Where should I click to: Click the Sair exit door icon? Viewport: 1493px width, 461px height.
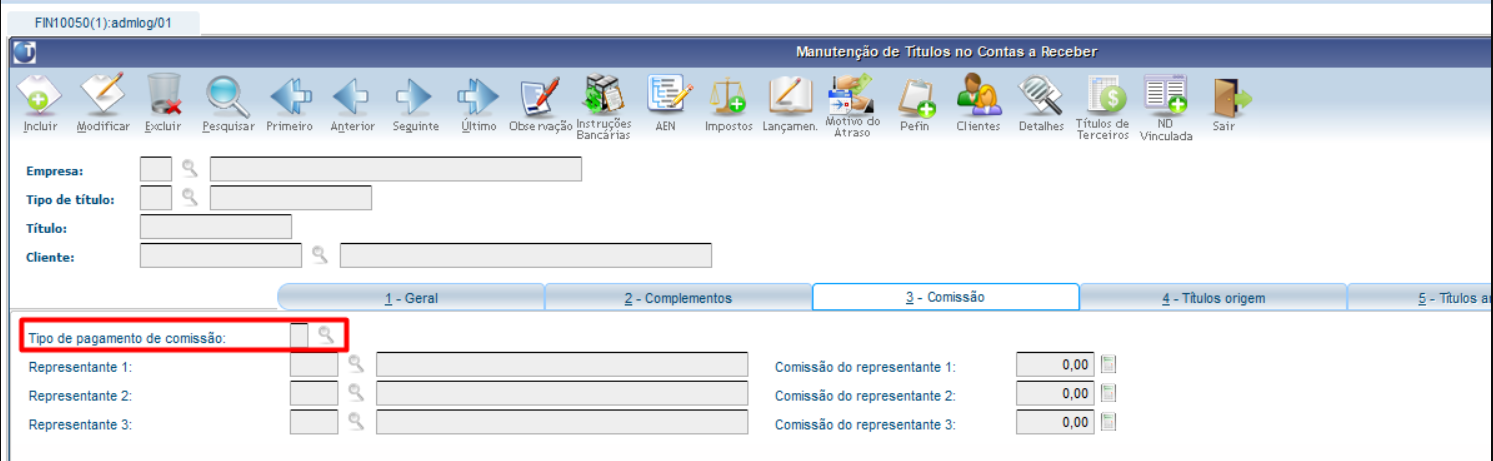pyautogui.click(x=1229, y=95)
